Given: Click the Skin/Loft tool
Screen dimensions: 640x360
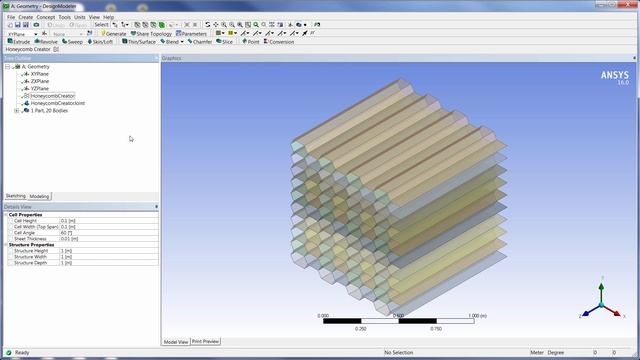Looking at the screenshot, I should (x=100, y=42).
